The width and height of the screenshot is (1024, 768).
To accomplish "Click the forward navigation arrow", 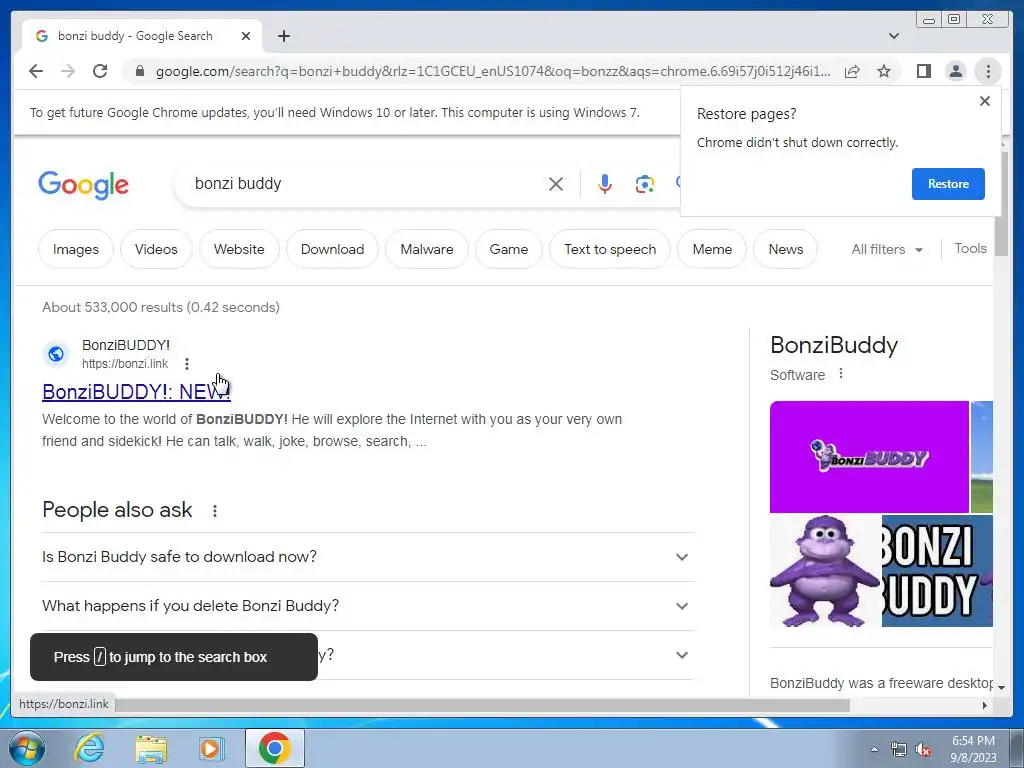I will pos(68,71).
